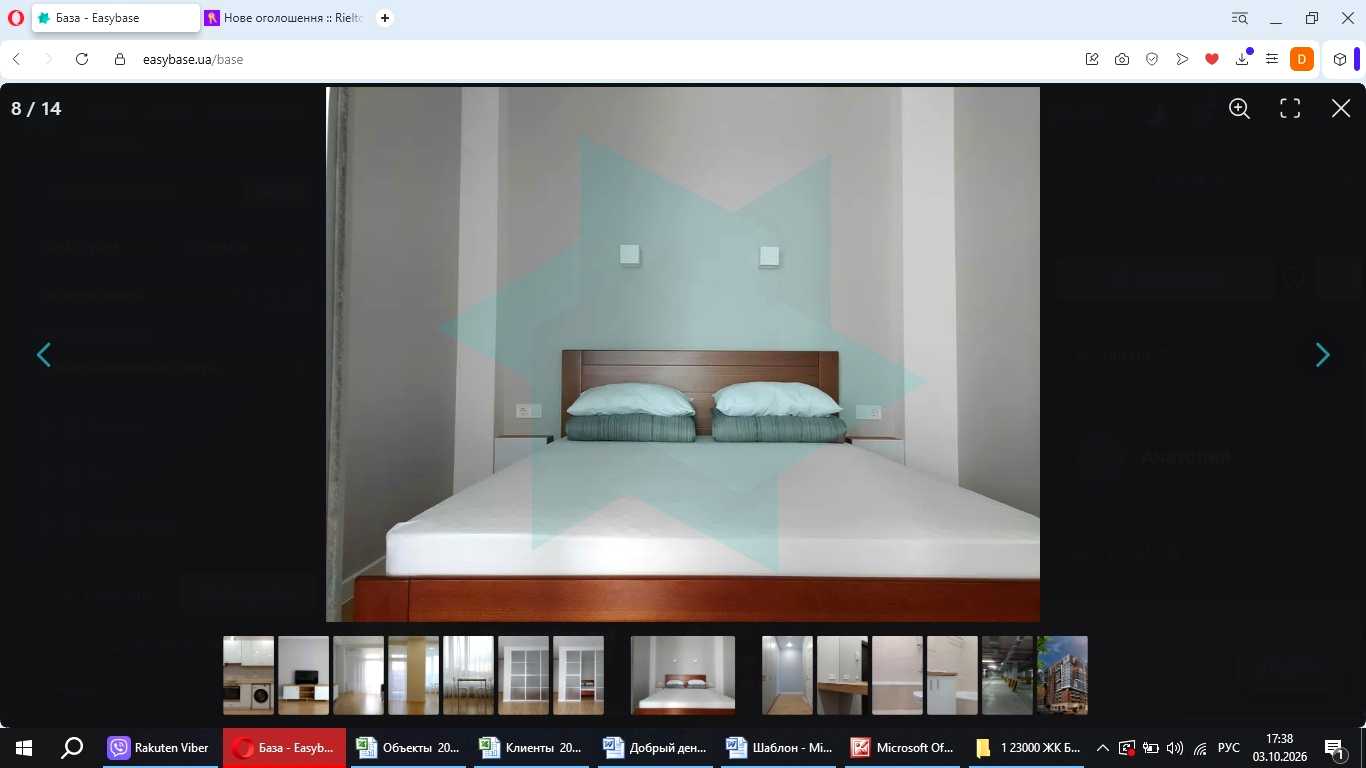Open the Windows Start menu
The height and width of the screenshot is (768, 1366).
click(x=24, y=748)
